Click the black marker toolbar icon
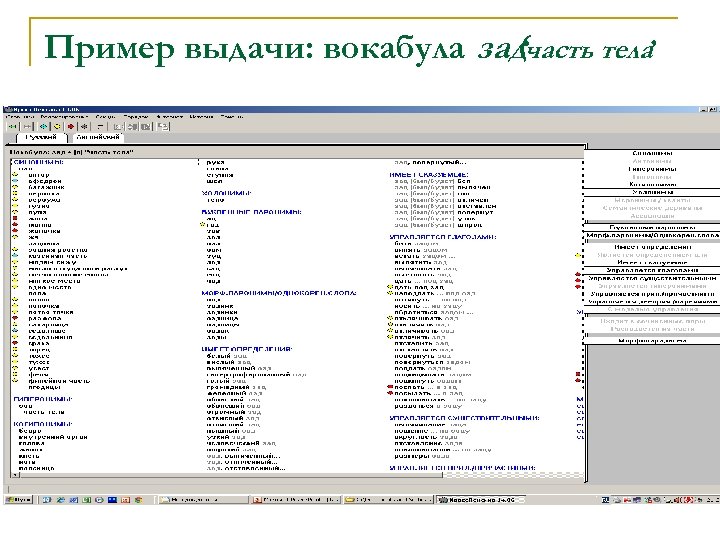The width and height of the screenshot is (720, 540). [84, 126]
